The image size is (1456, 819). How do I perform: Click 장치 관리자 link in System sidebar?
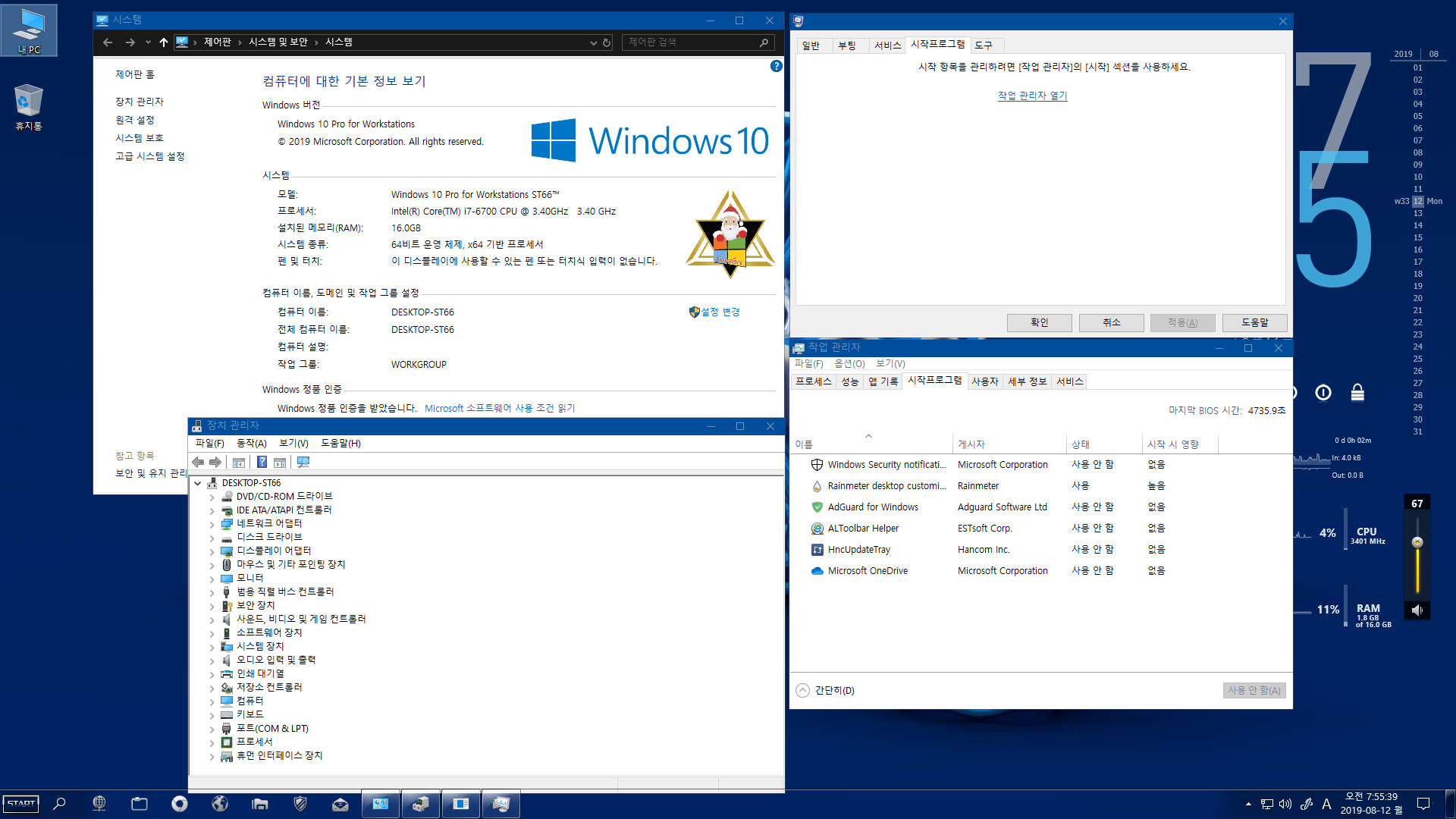[140, 102]
